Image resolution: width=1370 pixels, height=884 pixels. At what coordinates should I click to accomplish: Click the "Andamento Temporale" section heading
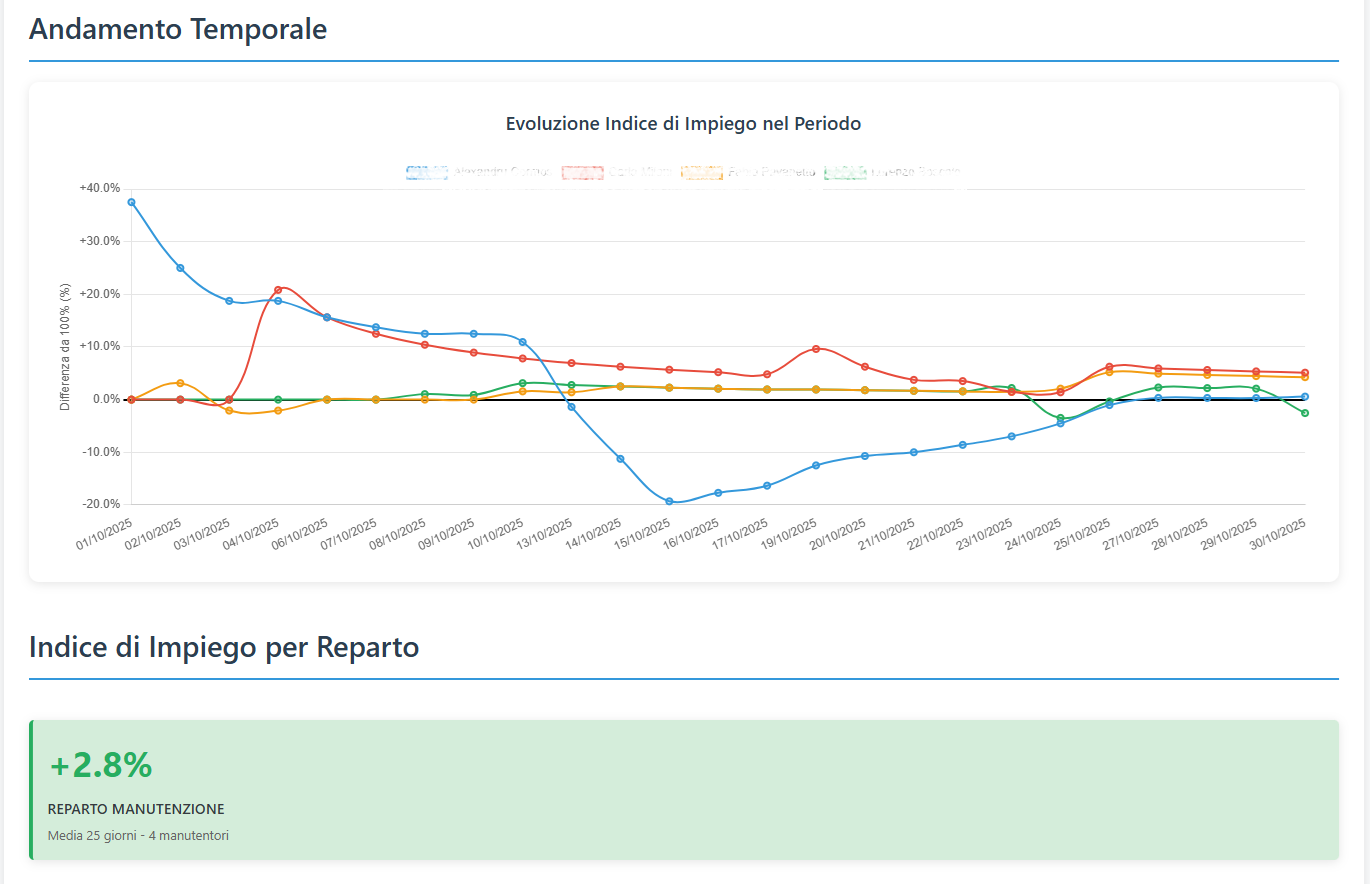click(178, 29)
